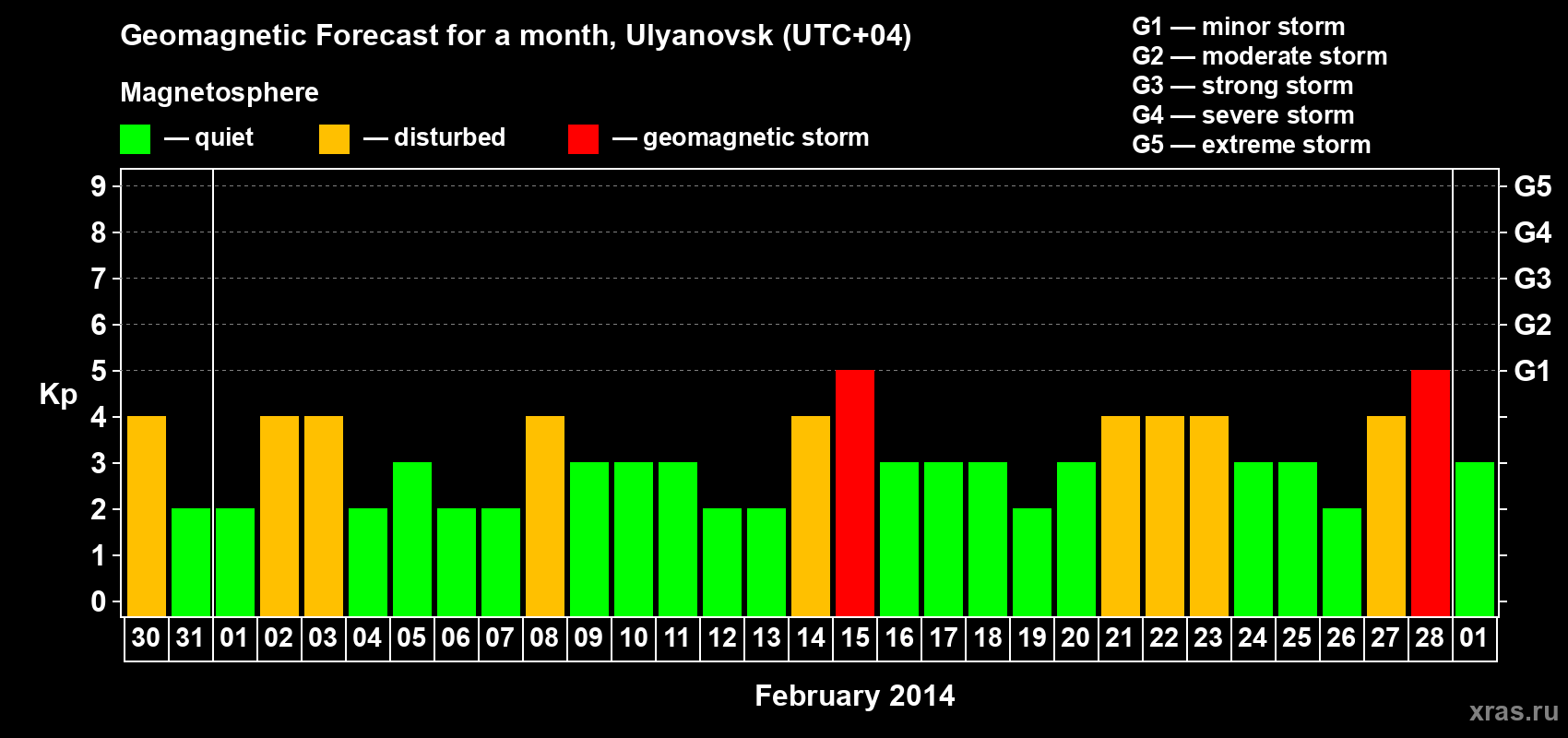The height and width of the screenshot is (738, 1568).
Task: Click the date cell labeled 09
Action: pos(589,638)
